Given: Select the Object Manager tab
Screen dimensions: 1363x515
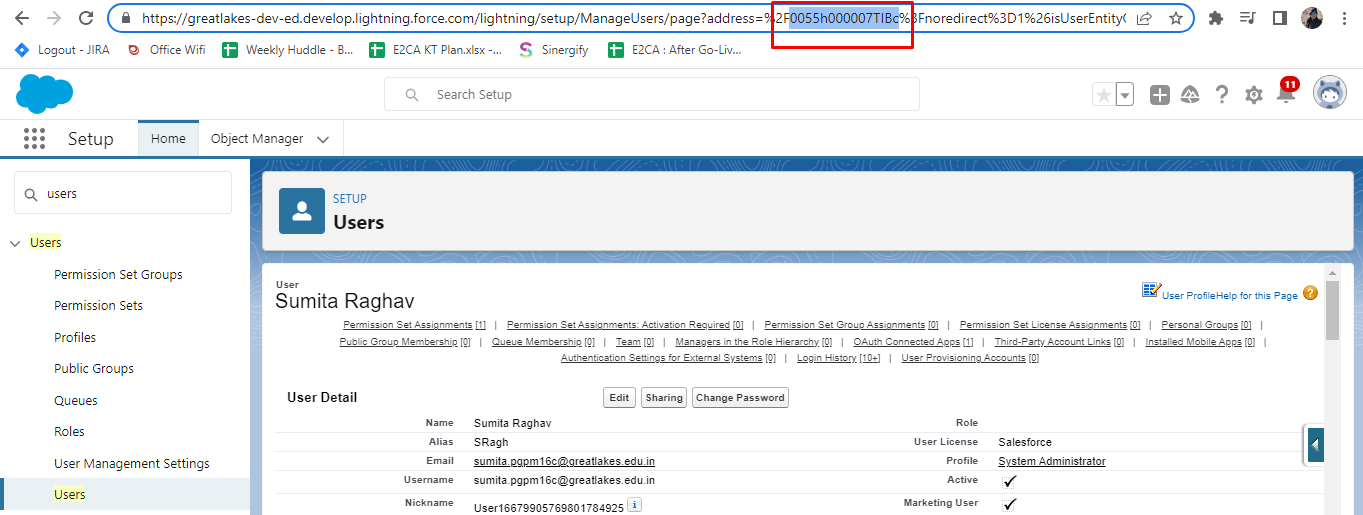Looking at the screenshot, I should [x=257, y=138].
